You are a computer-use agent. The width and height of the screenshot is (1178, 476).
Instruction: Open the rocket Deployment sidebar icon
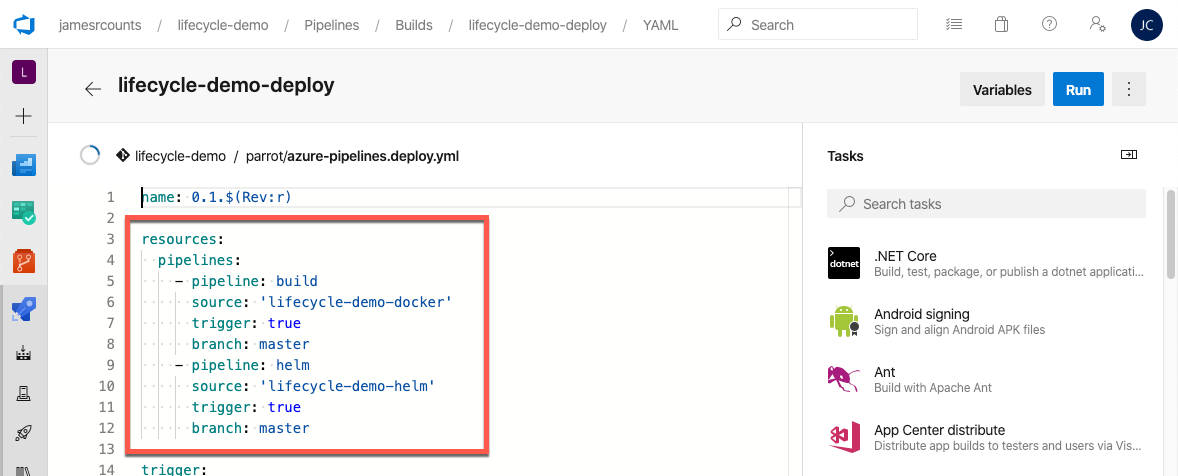[x=24, y=434]
